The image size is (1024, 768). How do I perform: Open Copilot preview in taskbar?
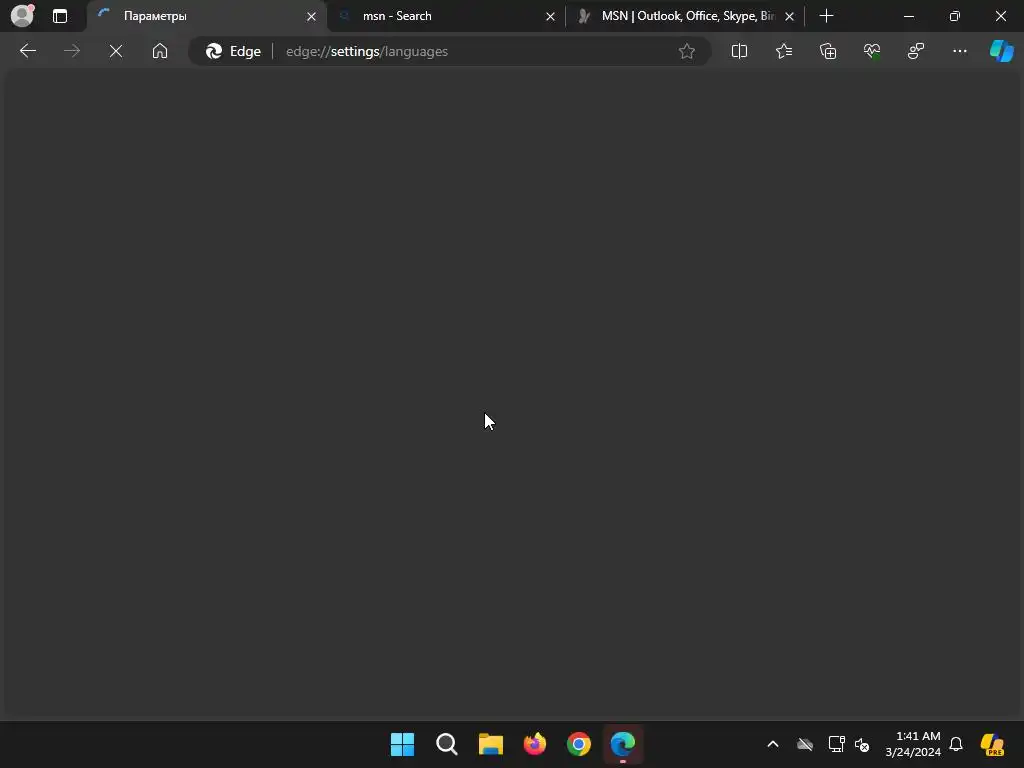993,744
